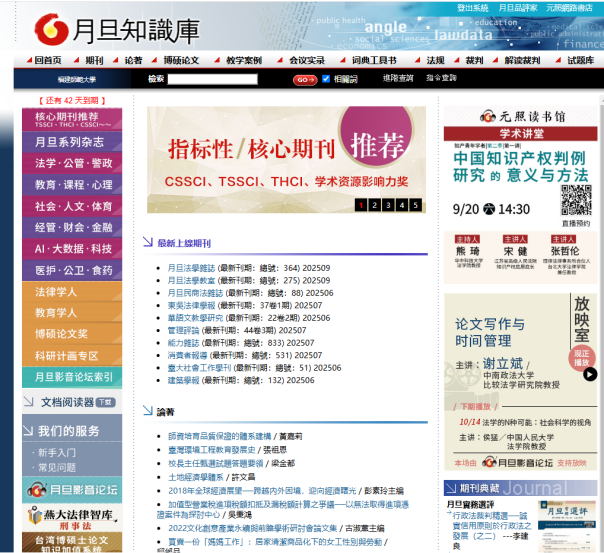Type in the 檢索 search field

(214, 79)
